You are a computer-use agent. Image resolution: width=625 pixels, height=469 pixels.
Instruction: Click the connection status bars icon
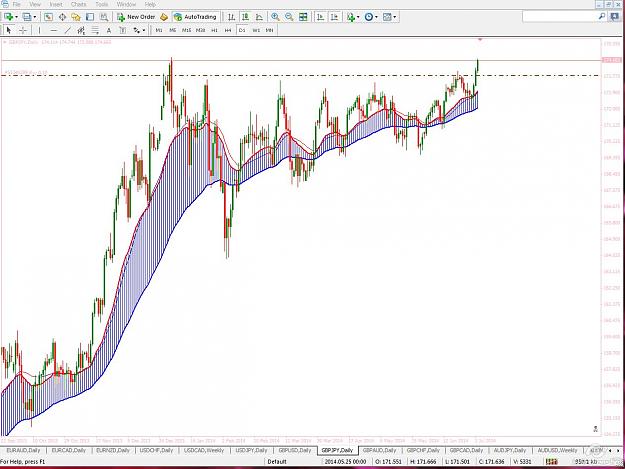coord(552,462)
